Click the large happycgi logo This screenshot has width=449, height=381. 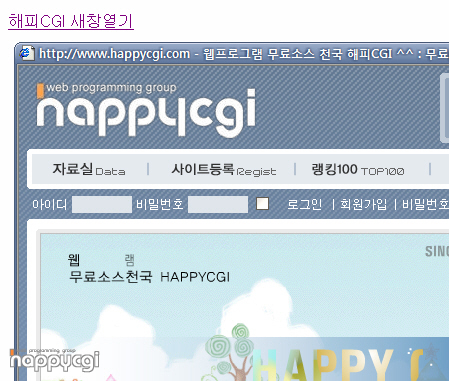tap(146, 113)
